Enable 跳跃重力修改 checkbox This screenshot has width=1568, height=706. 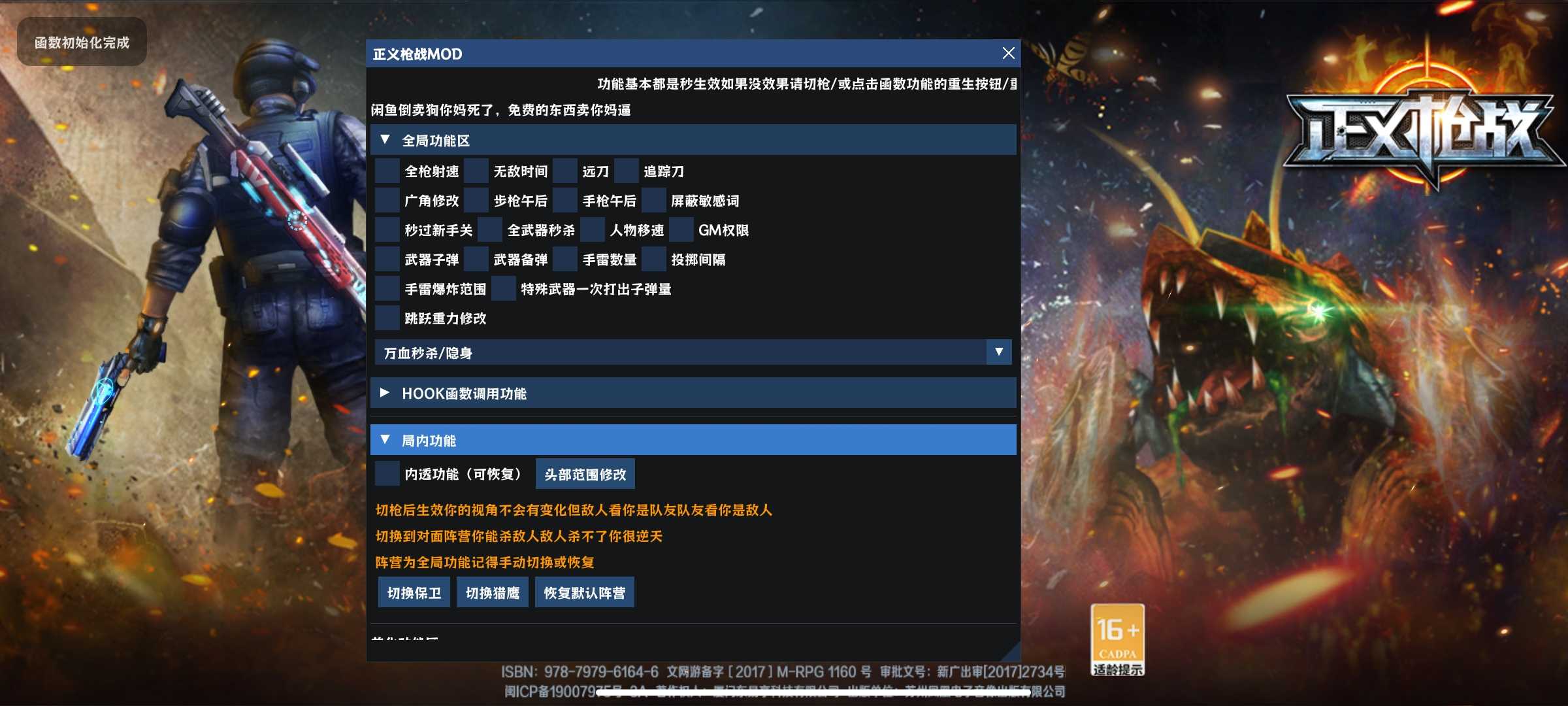point(387,318)
